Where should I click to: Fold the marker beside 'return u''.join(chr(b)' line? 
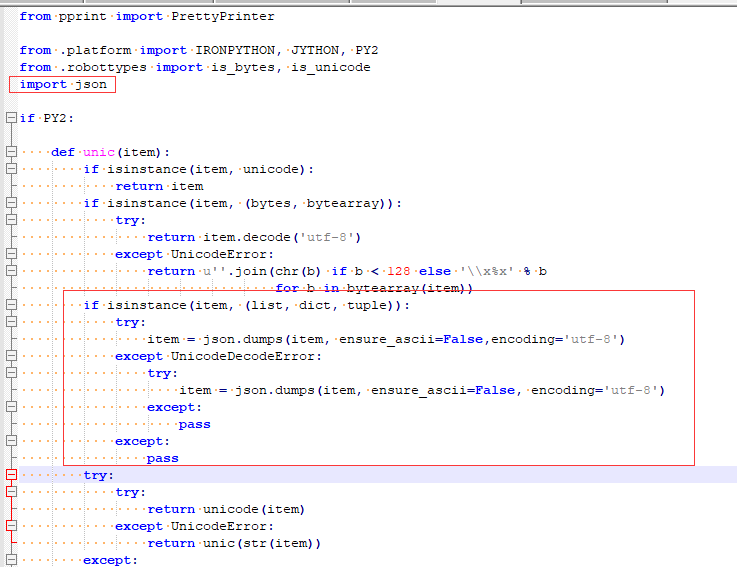pyautogui.click(x=11, y=271)
